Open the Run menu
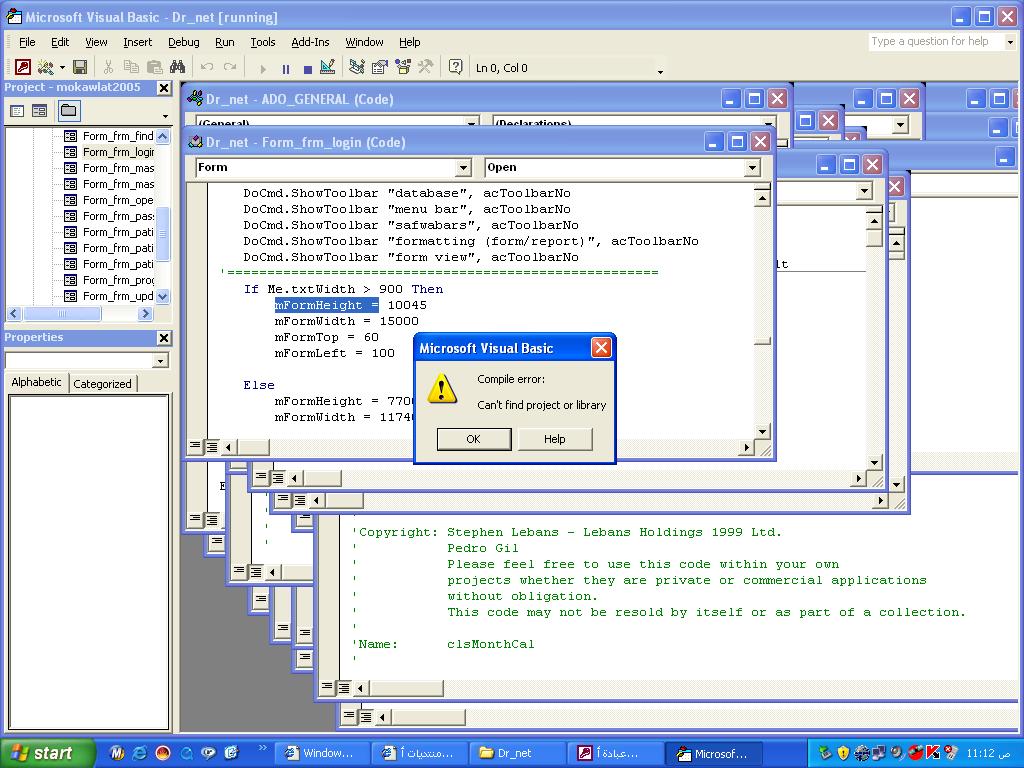The image size is (1024, 768). [225, 42]
